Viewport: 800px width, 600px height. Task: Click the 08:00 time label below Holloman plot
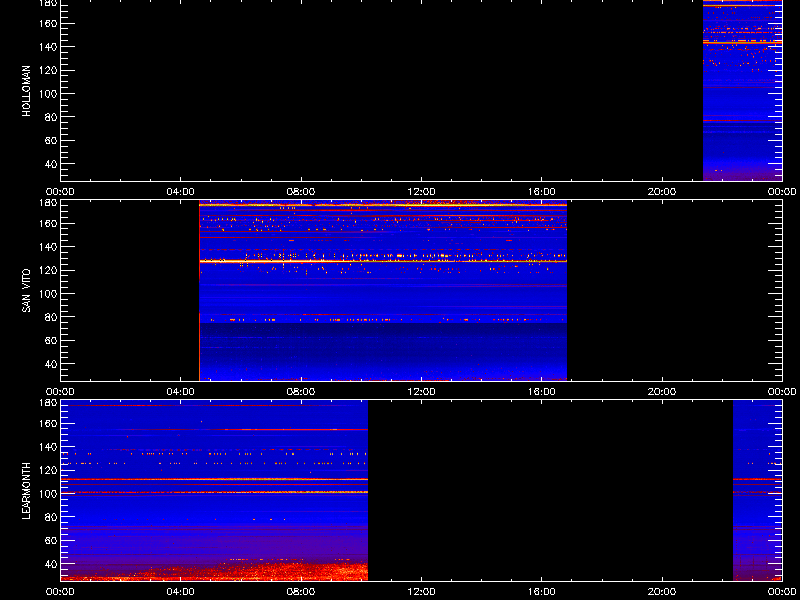pyautogui.click(x=301, y=192)
